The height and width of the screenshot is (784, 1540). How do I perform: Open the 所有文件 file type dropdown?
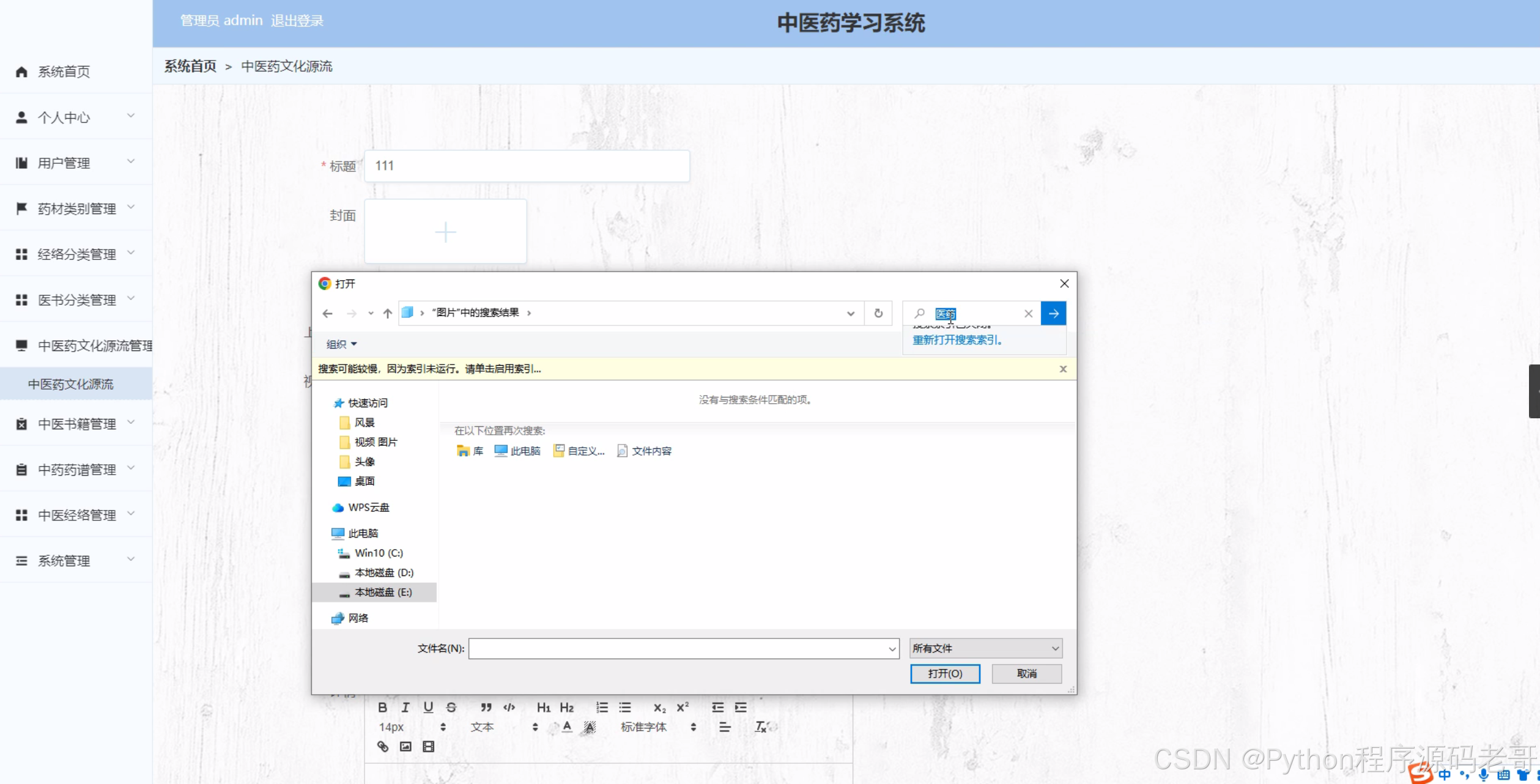click(985, 648)
